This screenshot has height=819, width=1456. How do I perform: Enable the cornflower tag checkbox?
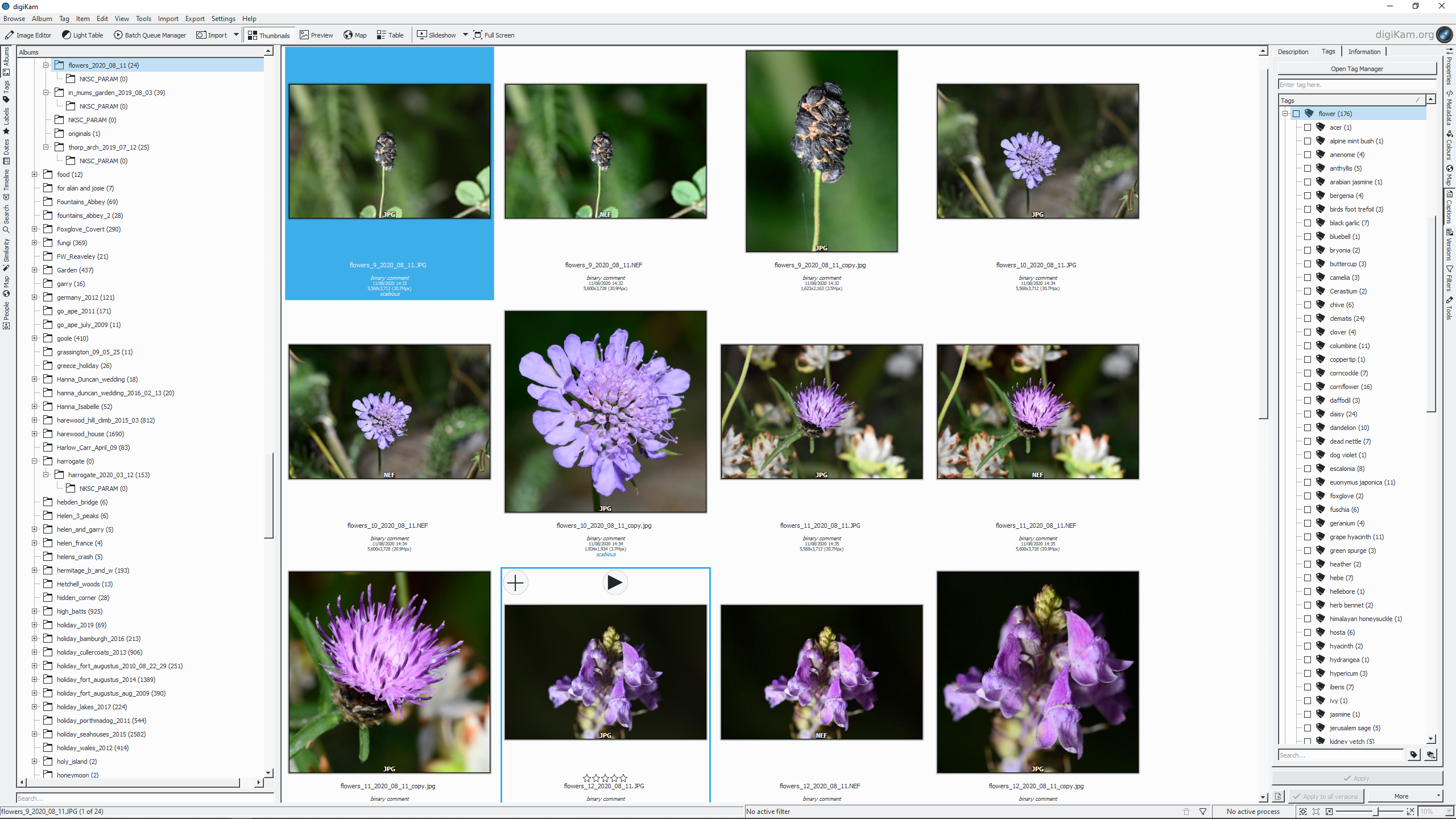(1308, 387)
